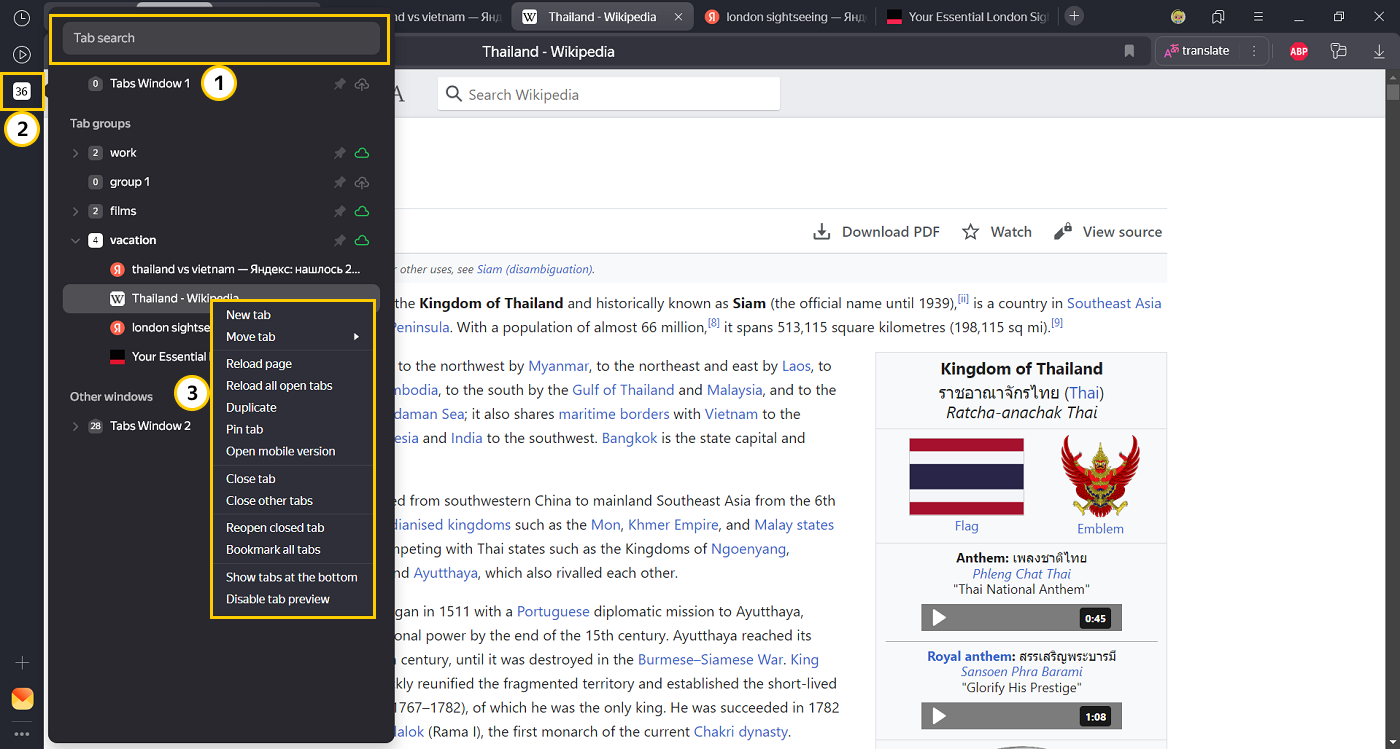Toggle pin icon for Tabs Window 1
This screenshot has height=749, width=1400.
click(x=339, y=84)
